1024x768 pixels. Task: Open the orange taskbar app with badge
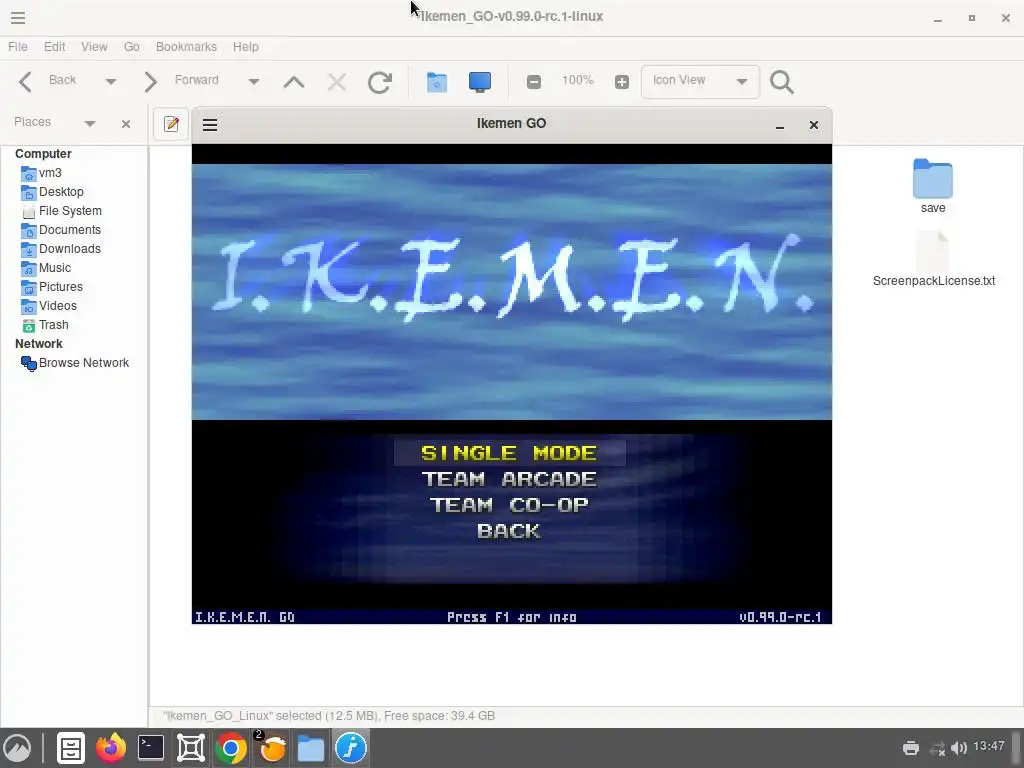(x=271, y=748)
